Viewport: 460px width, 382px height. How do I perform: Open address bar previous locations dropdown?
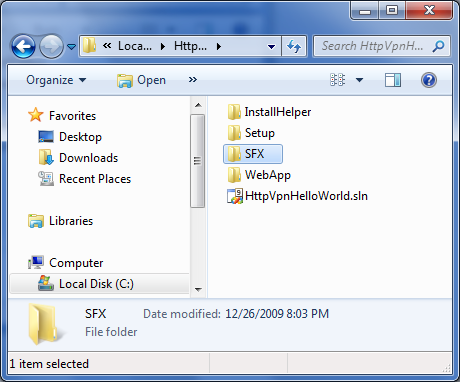click(272, 47)
